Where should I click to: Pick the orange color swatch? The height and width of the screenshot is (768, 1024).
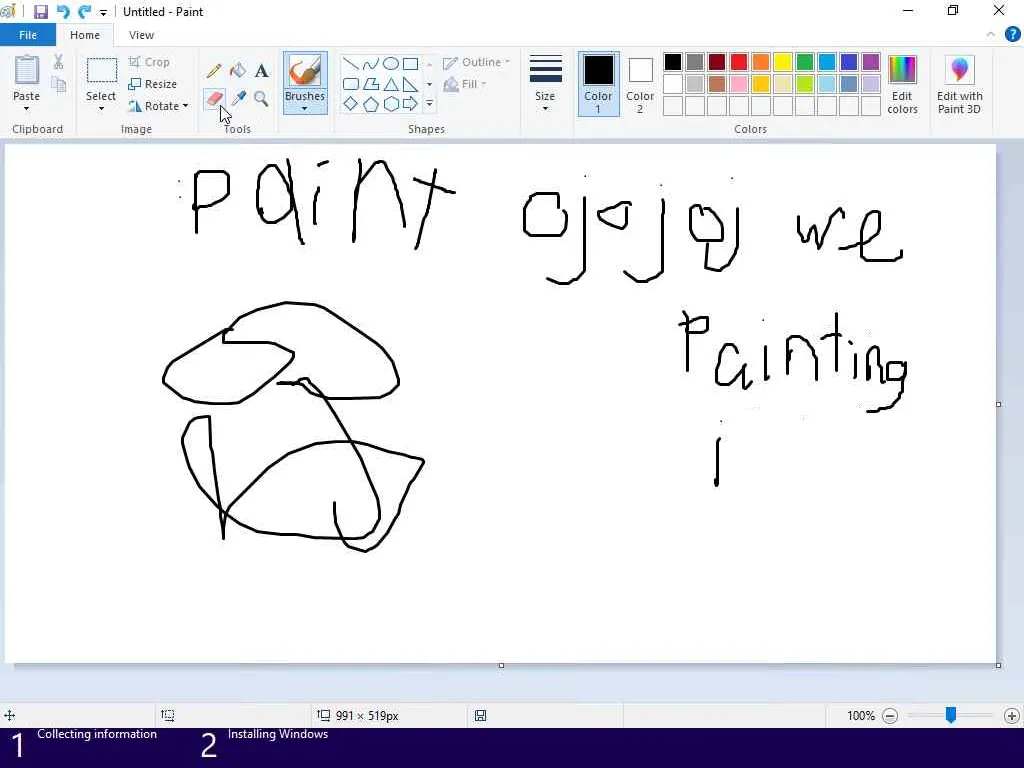tap(761, 62)
